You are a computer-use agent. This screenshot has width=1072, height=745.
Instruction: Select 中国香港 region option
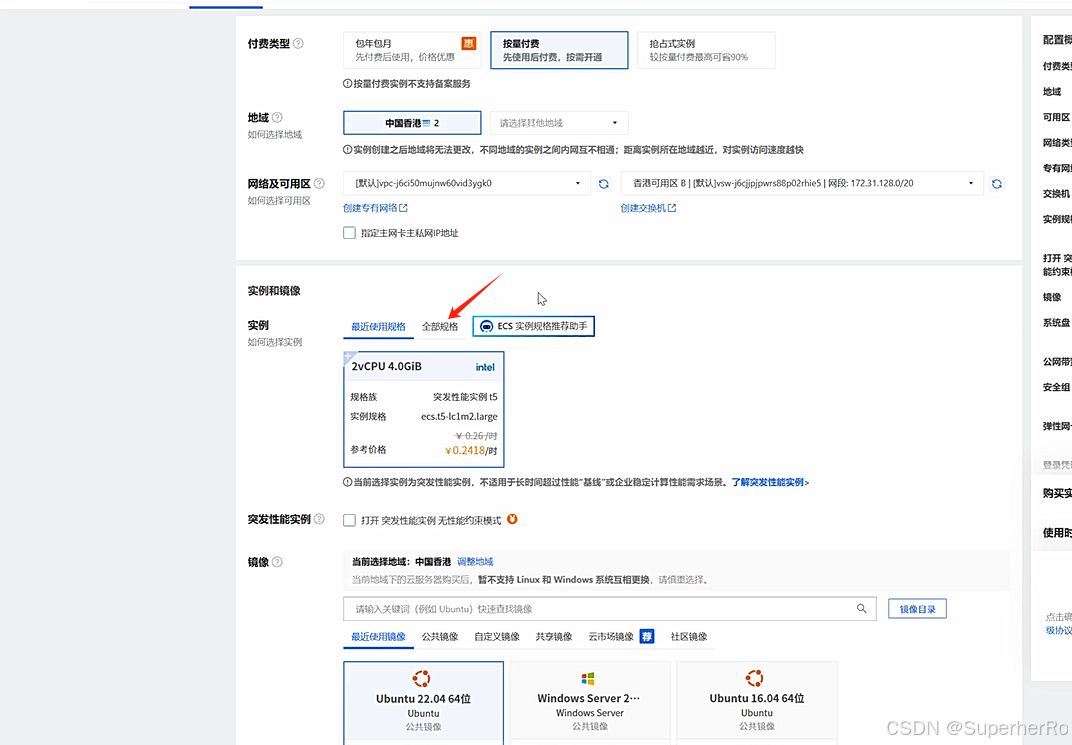(x=412, y=123)
